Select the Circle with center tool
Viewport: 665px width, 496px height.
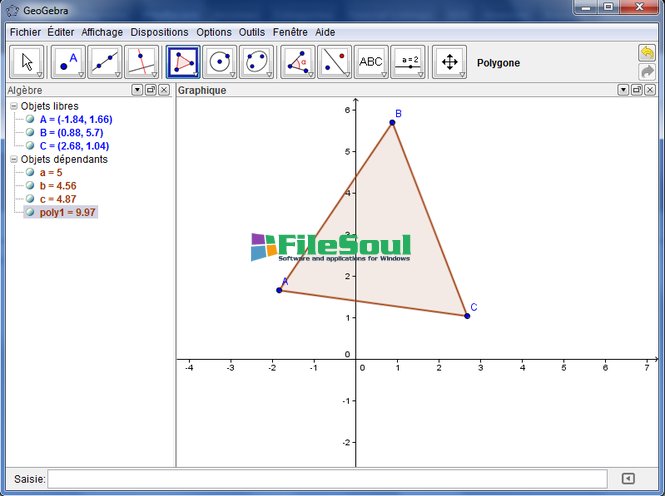coord(220,62)
